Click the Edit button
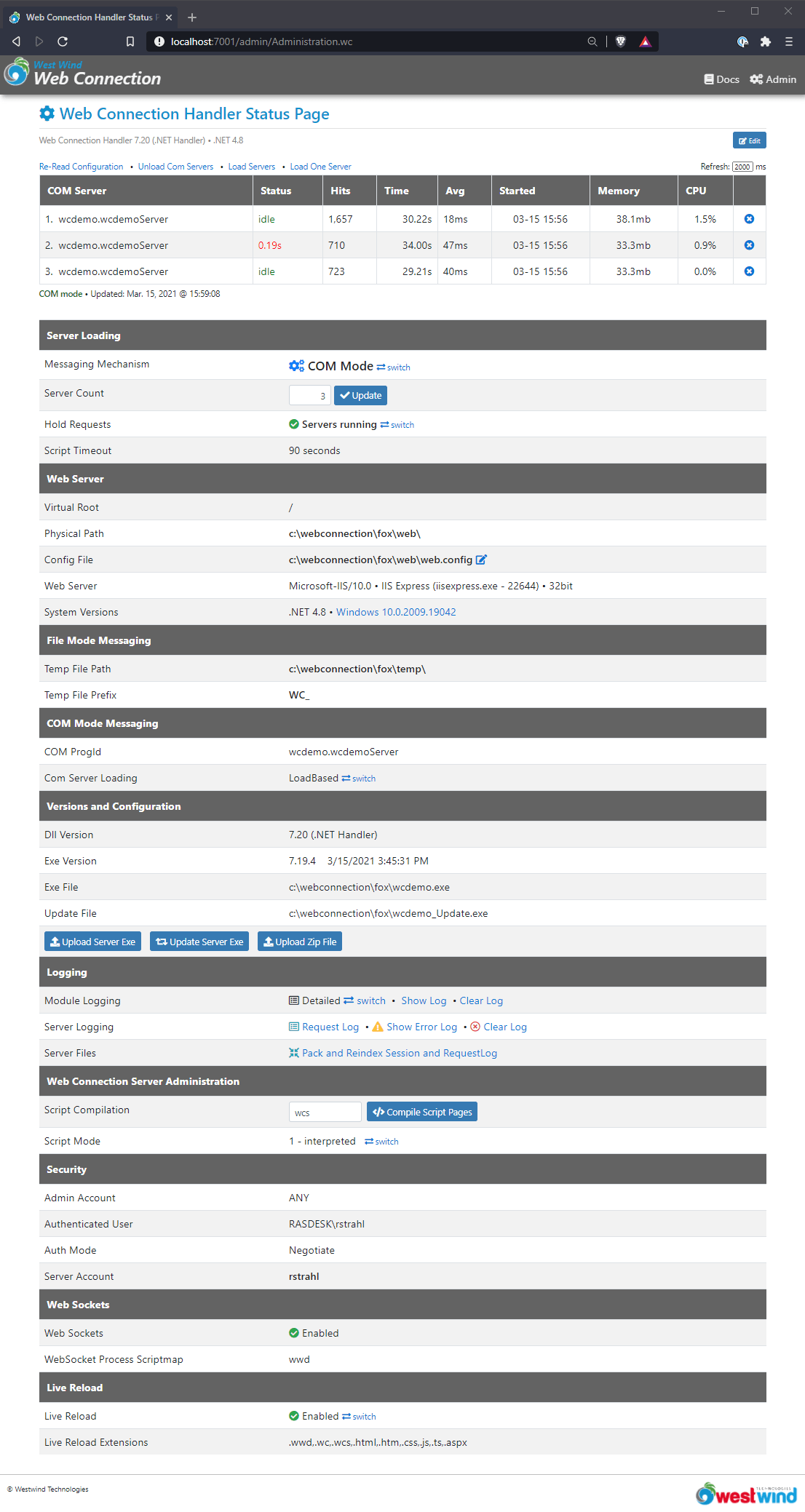The height and width of the screenshot is (1512, 805). point(750,140)
